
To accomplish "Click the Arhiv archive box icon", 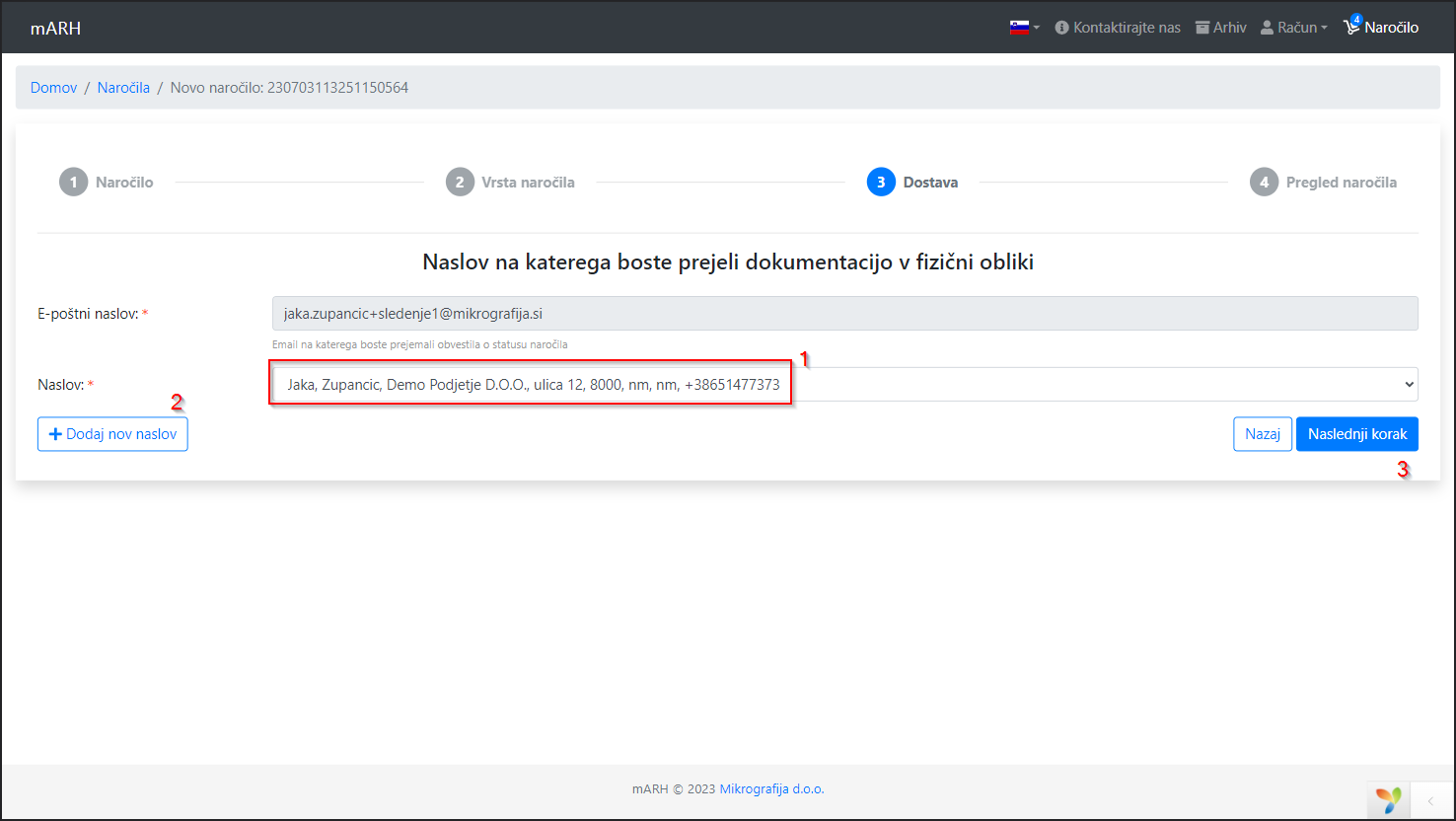I will pos(1202,28).
